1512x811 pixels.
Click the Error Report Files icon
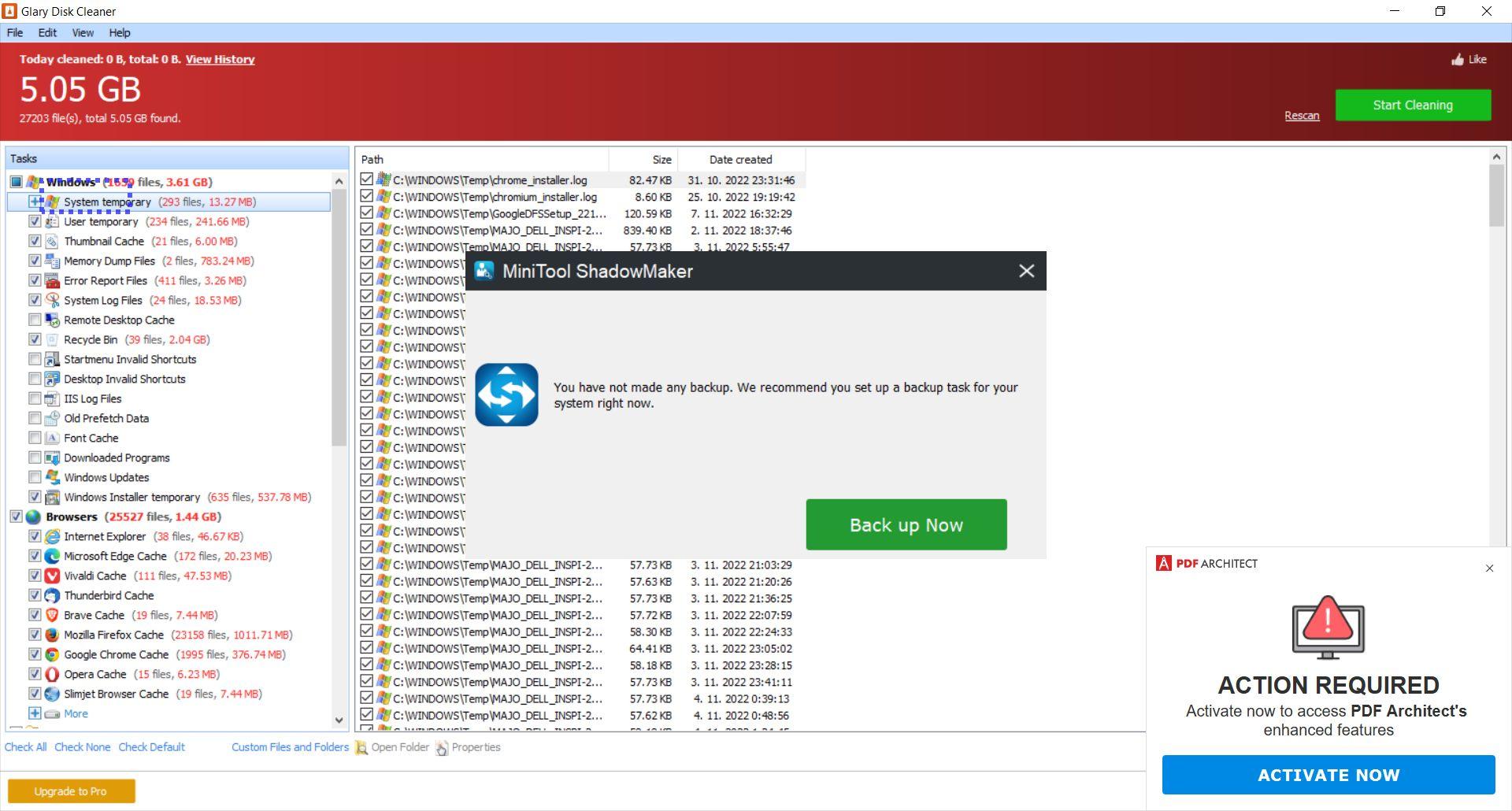[x=52, y=281]
